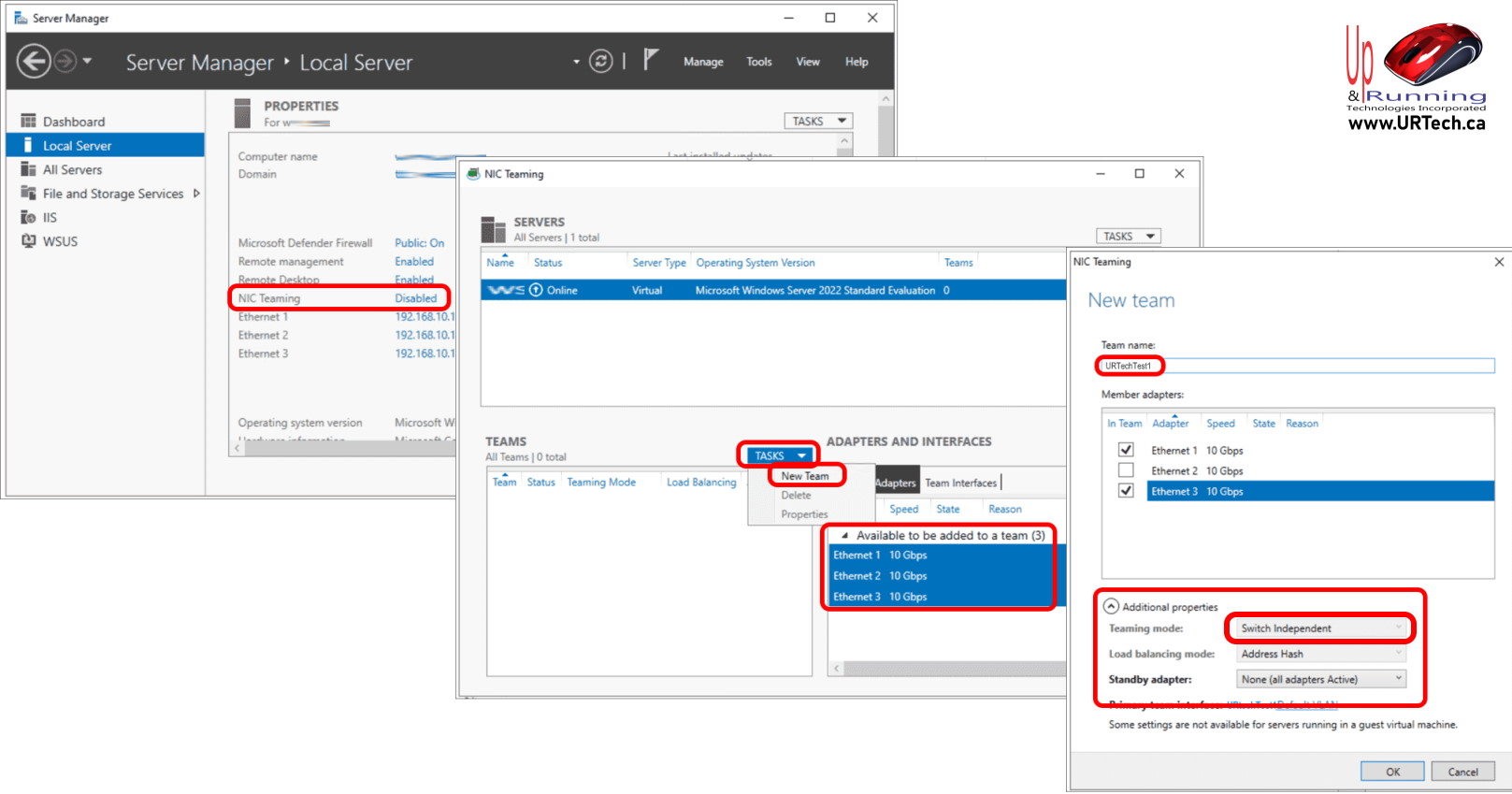Check the Ethernet 1 member adapter box
Screen dimensions: 1512x794
(1126, 450)
